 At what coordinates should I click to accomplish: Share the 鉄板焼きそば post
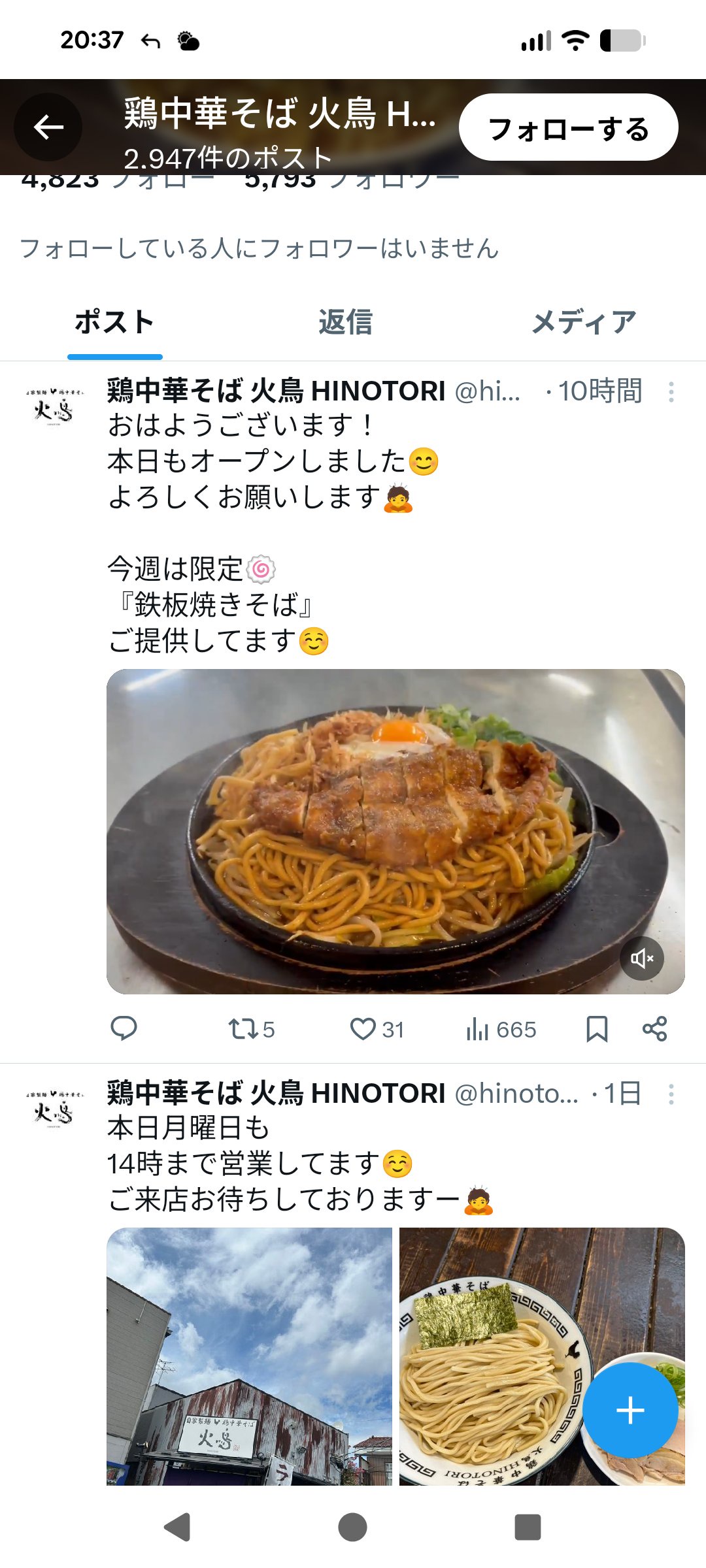(654, 1029)
